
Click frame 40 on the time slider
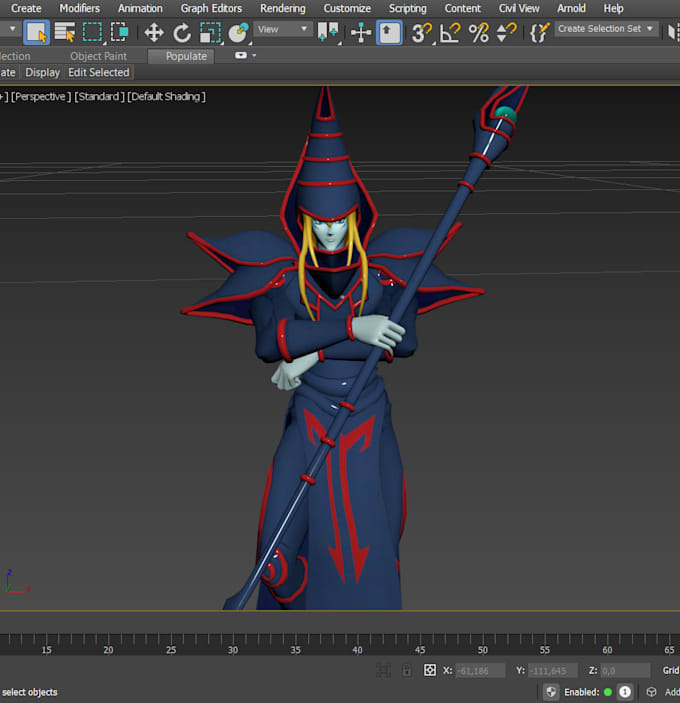(x=357, y=650)
